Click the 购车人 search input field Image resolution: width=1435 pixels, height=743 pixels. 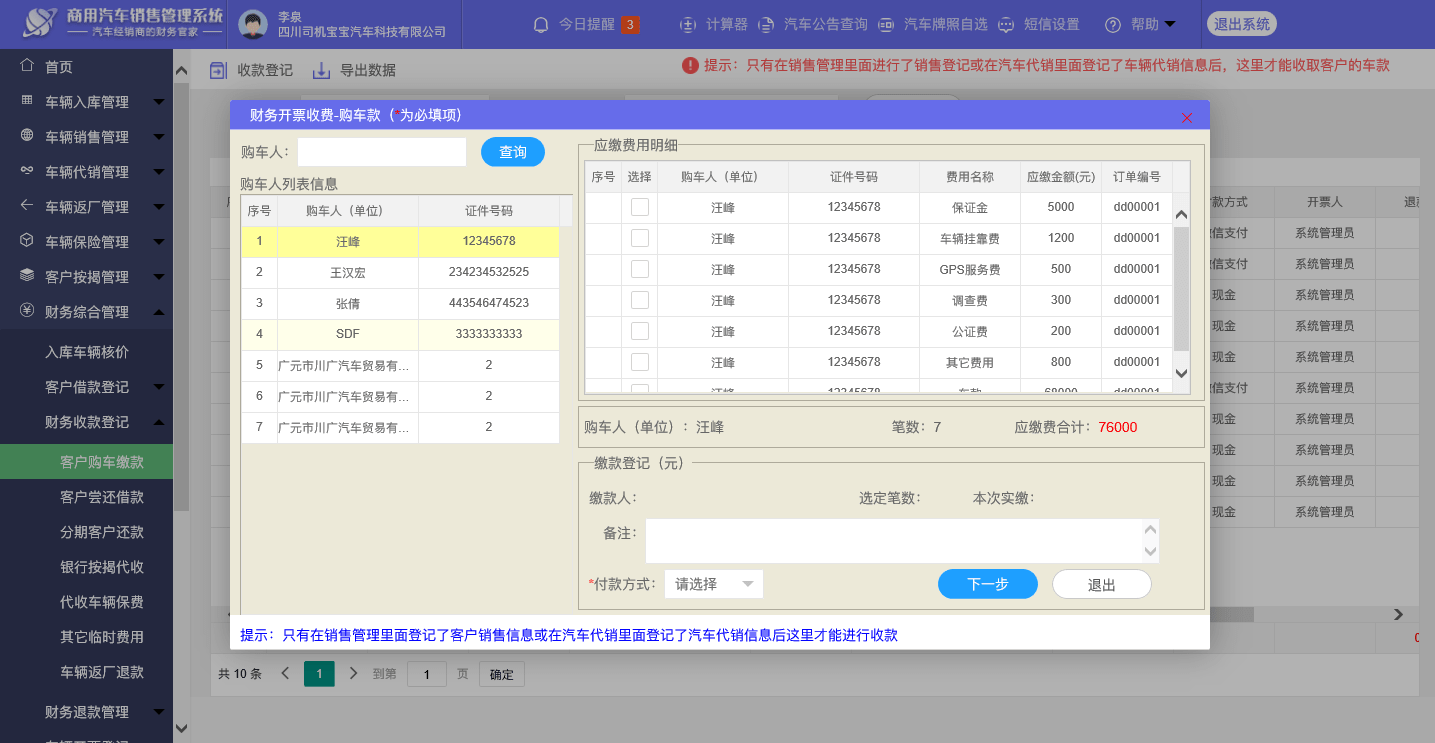point(382,152)
